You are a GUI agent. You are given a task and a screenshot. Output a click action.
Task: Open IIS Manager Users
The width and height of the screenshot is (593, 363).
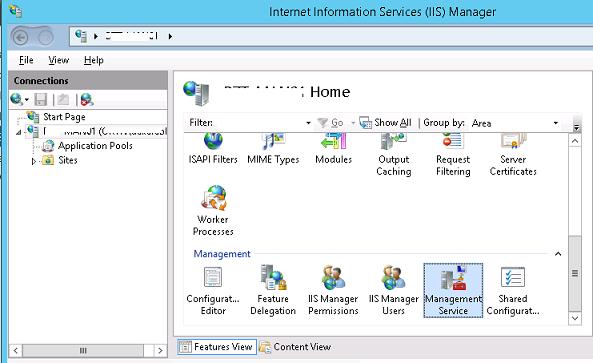[x=393, y=290]
